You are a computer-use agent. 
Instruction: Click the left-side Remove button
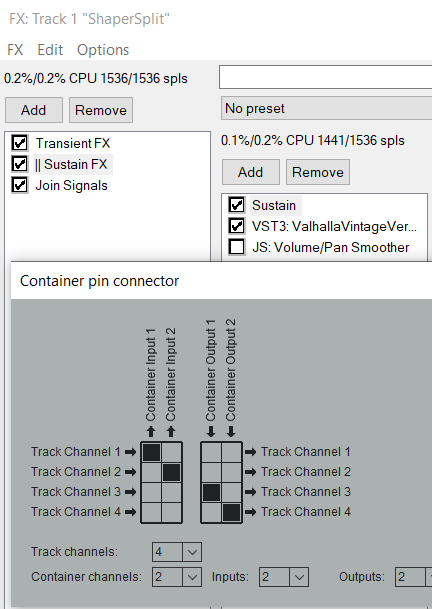tap(101, 110)
